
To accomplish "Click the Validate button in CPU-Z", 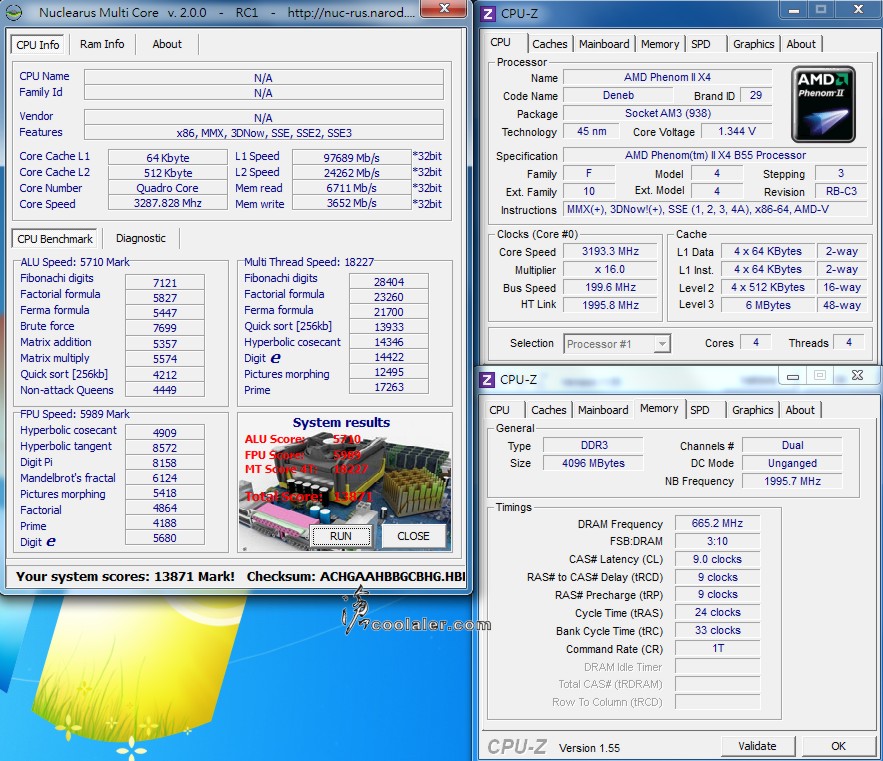I will pyautogui.click(x=757, y=746).
